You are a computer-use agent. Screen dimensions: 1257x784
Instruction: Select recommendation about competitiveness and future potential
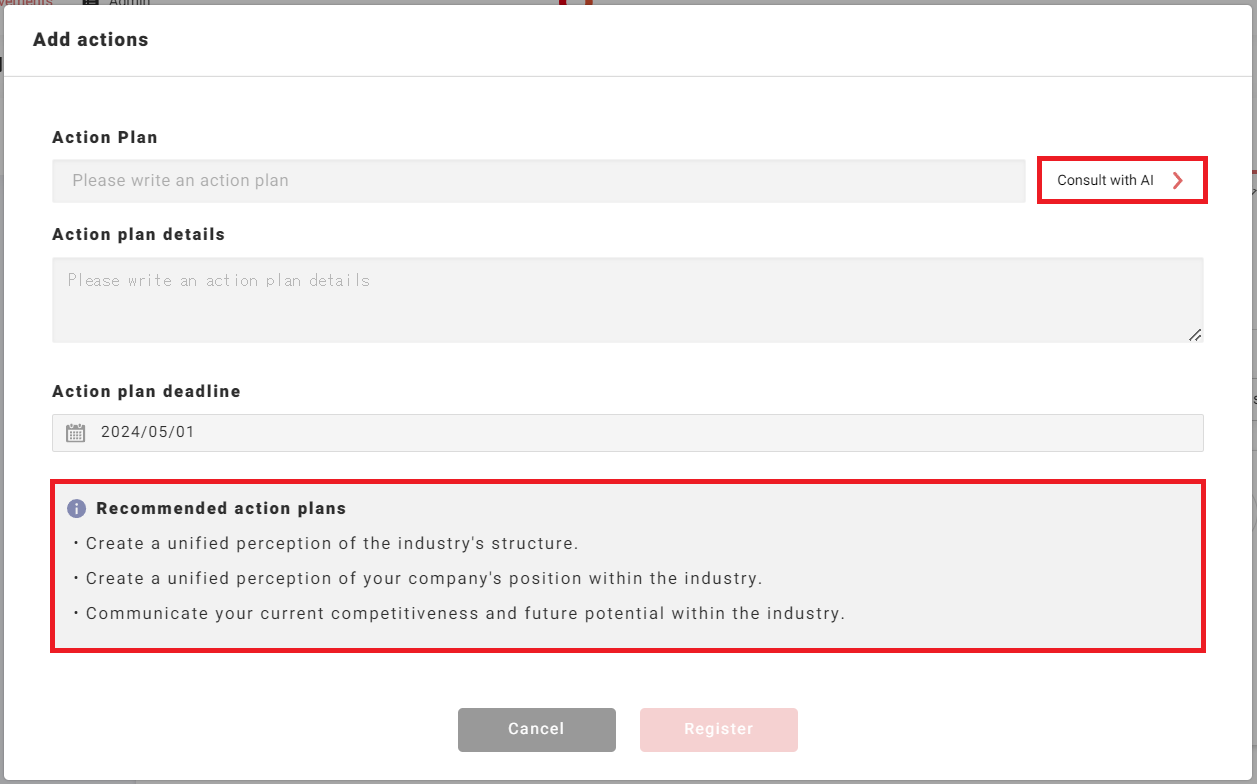point(465,613)
